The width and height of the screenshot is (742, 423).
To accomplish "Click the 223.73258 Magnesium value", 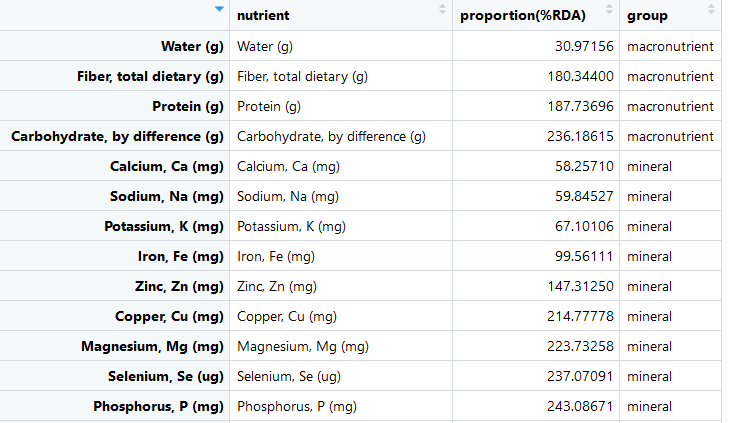I will click(580, 346).
